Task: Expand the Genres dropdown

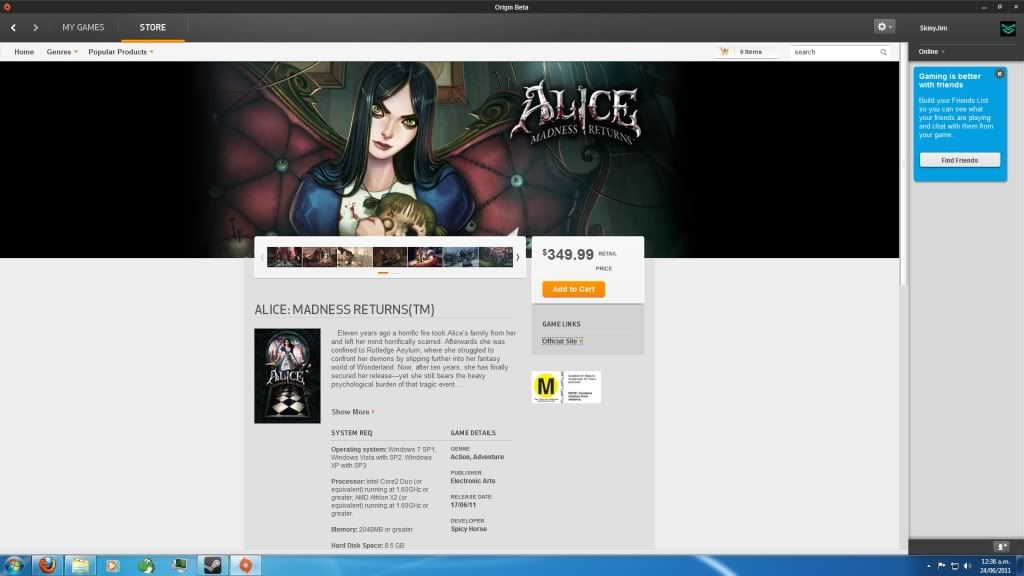Action: pos(62,52)
